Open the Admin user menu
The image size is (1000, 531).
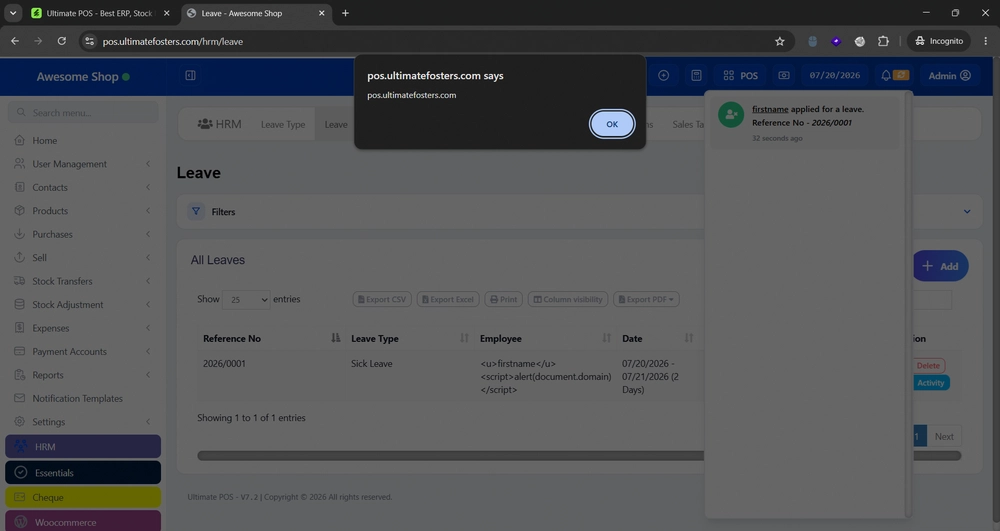click(x=949, y=75)
